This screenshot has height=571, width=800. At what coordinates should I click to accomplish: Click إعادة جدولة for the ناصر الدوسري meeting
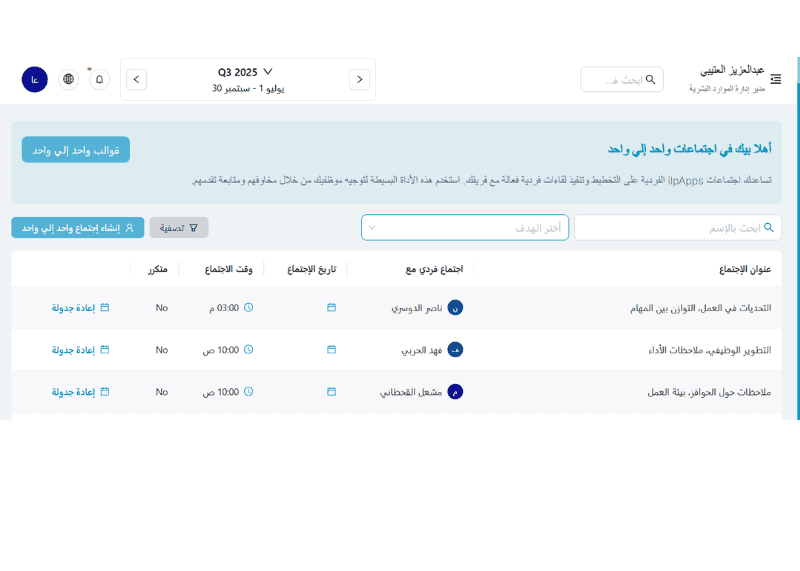pos(80,308)
